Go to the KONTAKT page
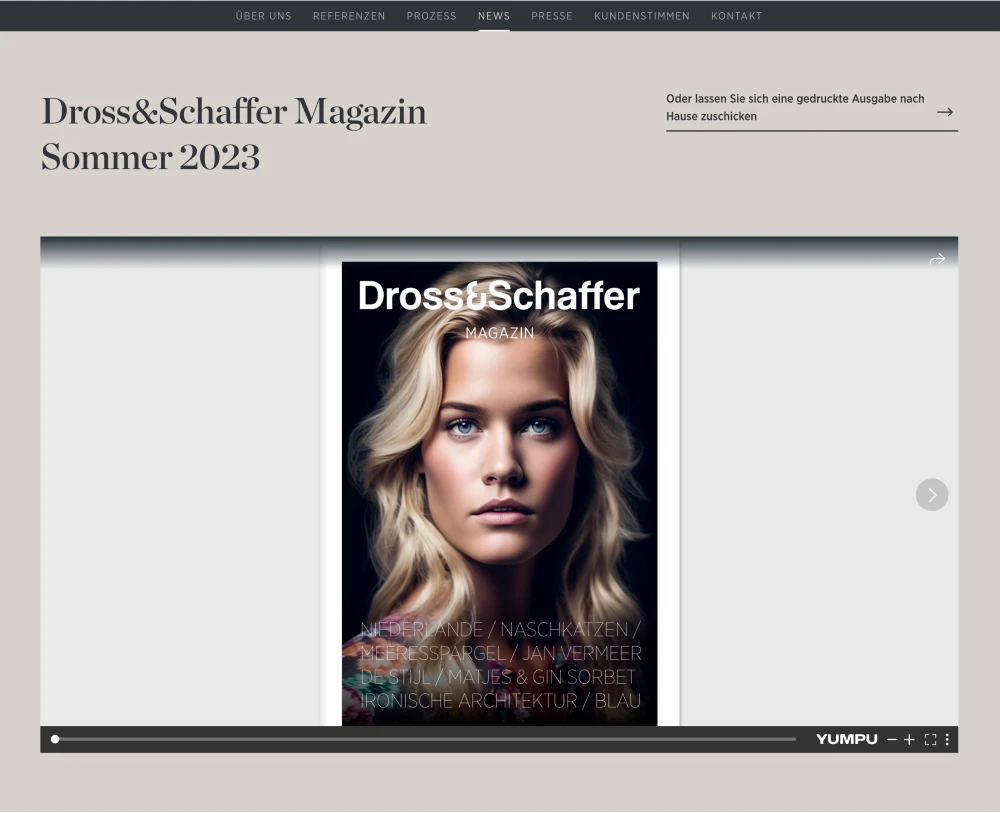The image size is (1000, 813). pos(737,16)
